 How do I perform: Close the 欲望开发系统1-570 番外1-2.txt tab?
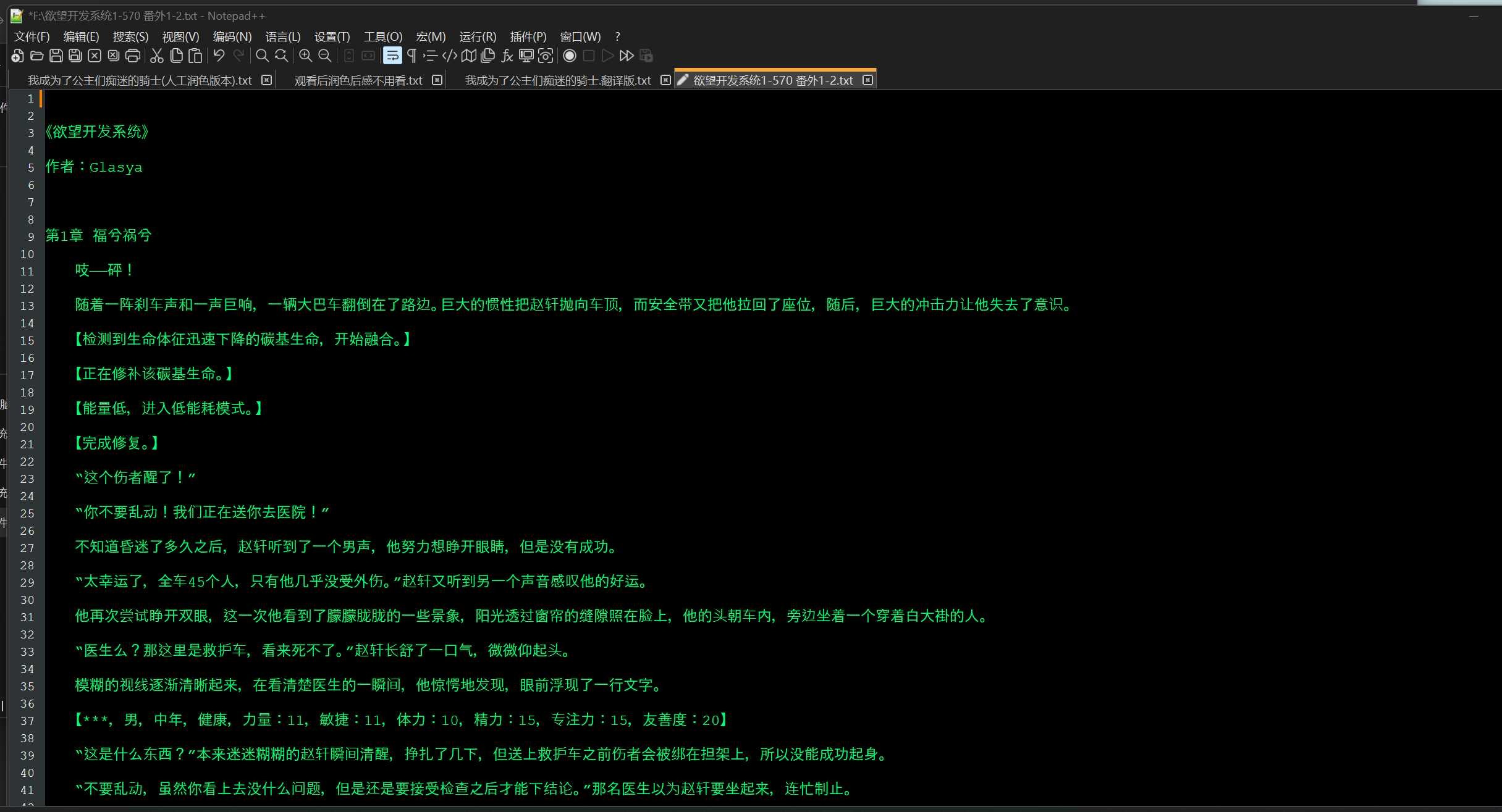pos(867,80)
